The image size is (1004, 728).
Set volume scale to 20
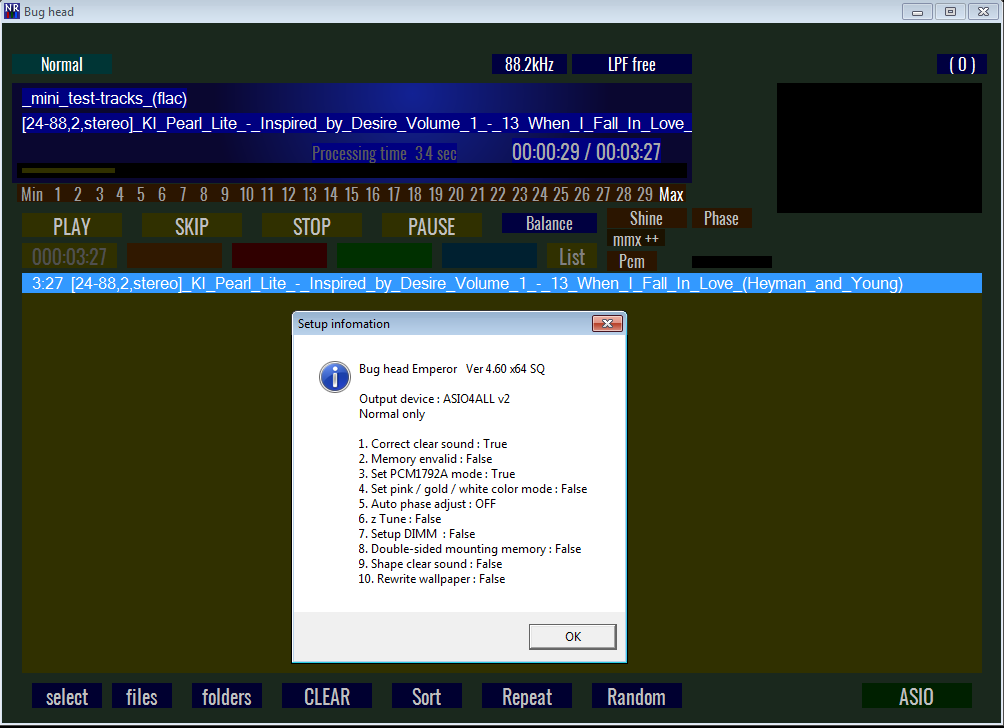click(x=456, y=194)
